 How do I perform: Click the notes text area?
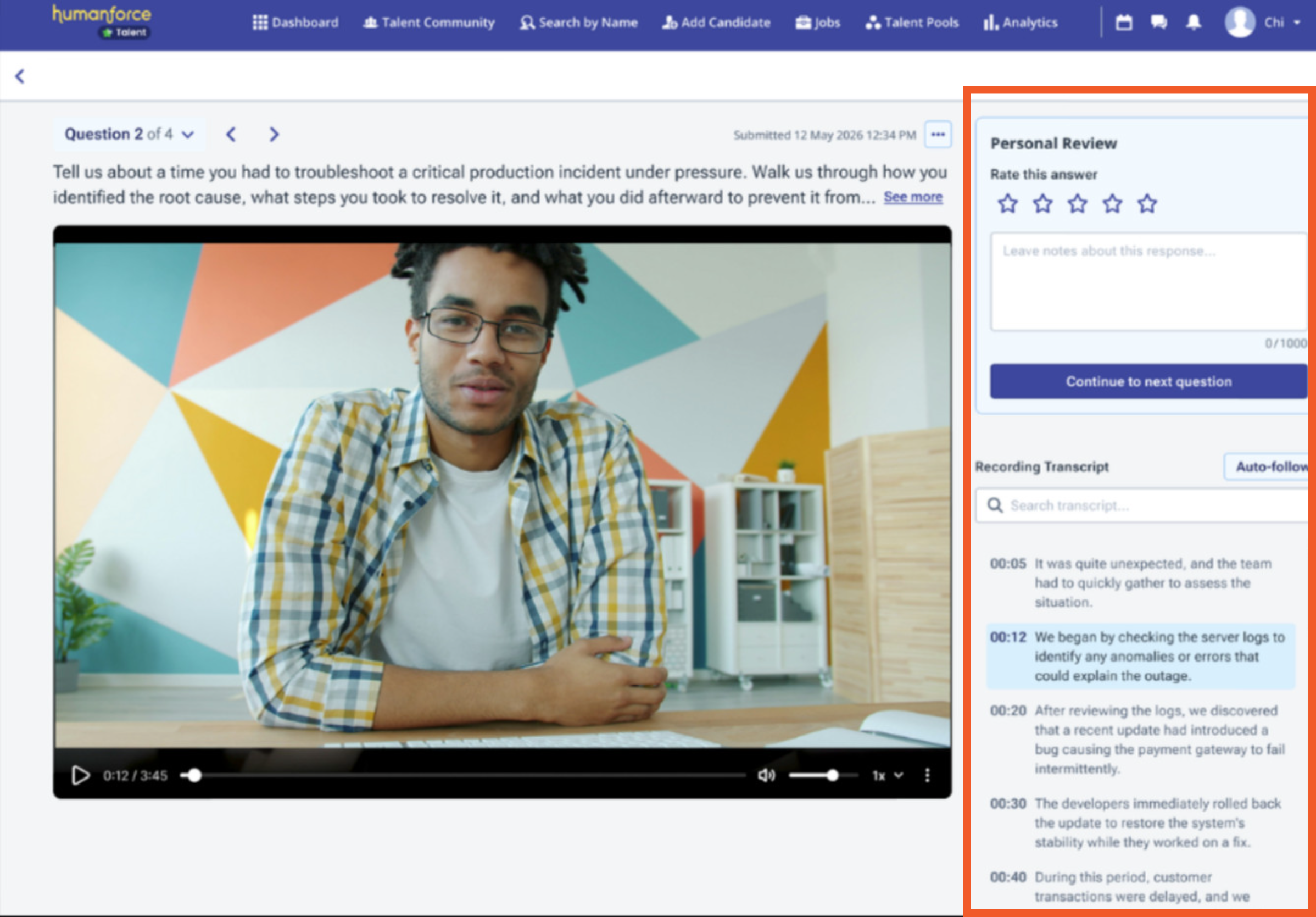[1148, 281]
